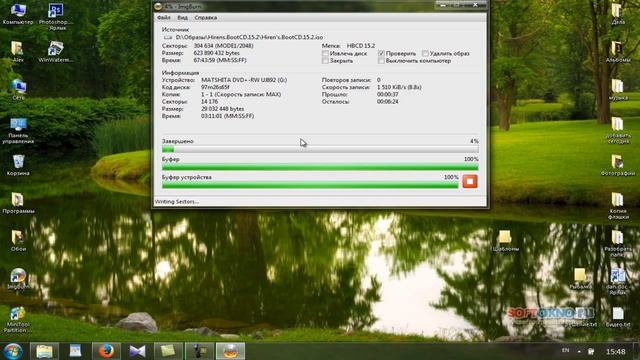Enable the Извлечь диск checkbox
Image resolution: width=640 pixels, height=360 pixels.
(325, 53)
